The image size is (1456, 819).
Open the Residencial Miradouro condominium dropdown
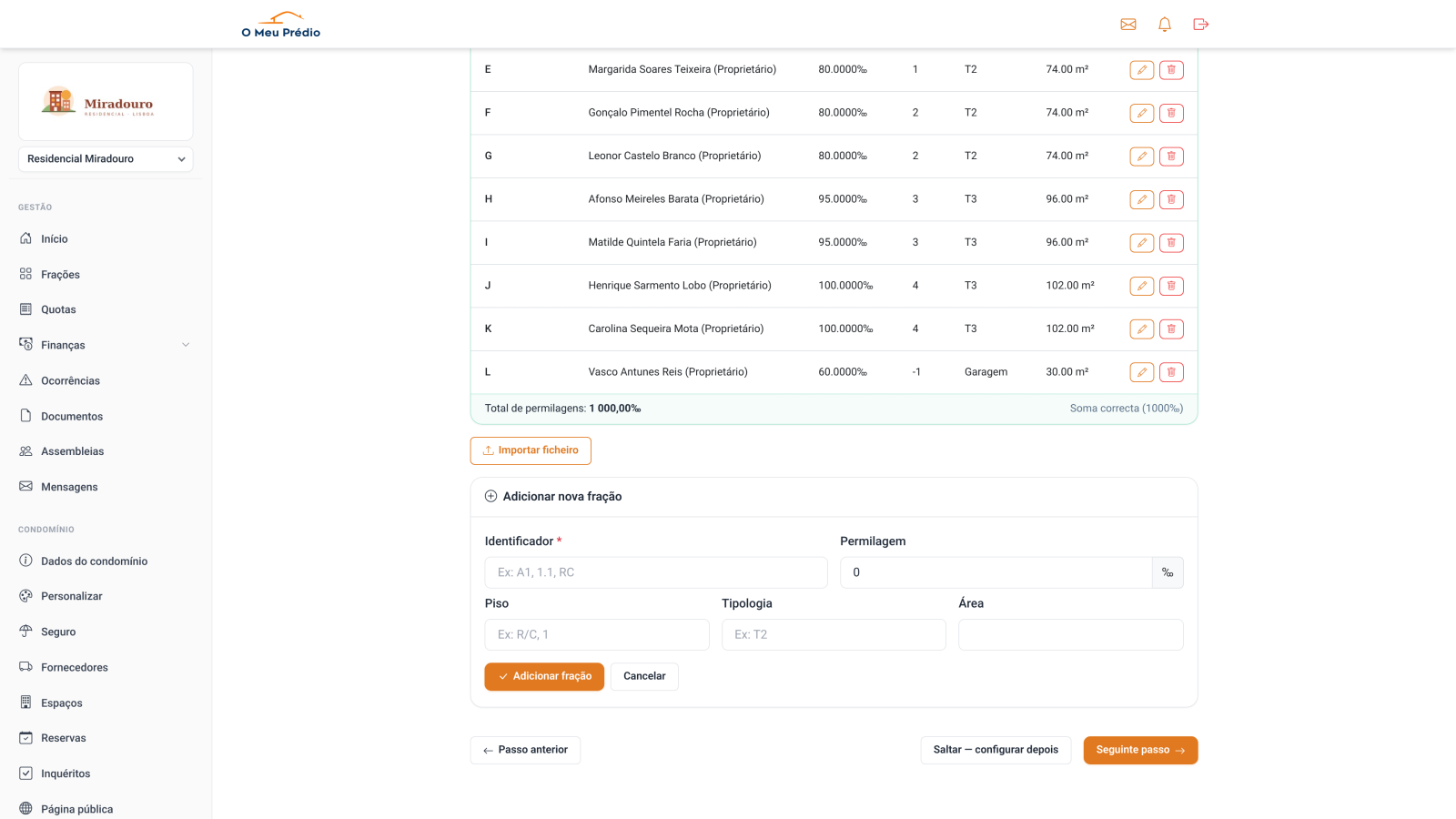106,159
